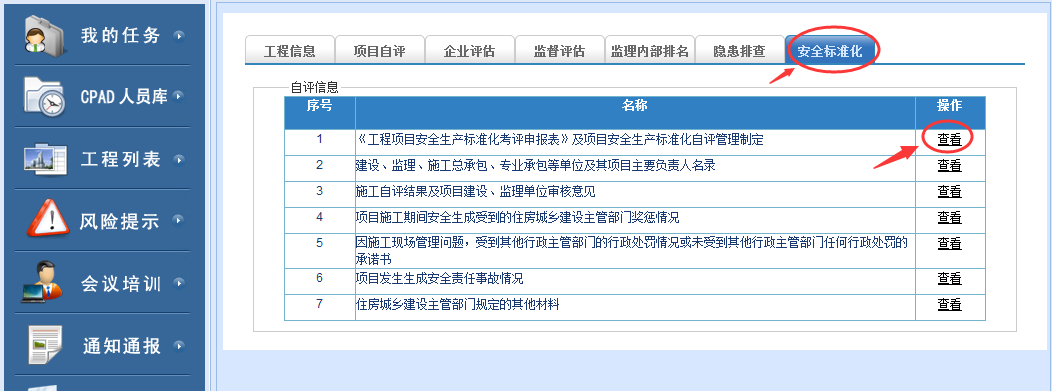Switch to the 工程信息 tab
This screenshot has height=391, width=1052.
pos(290,50)
